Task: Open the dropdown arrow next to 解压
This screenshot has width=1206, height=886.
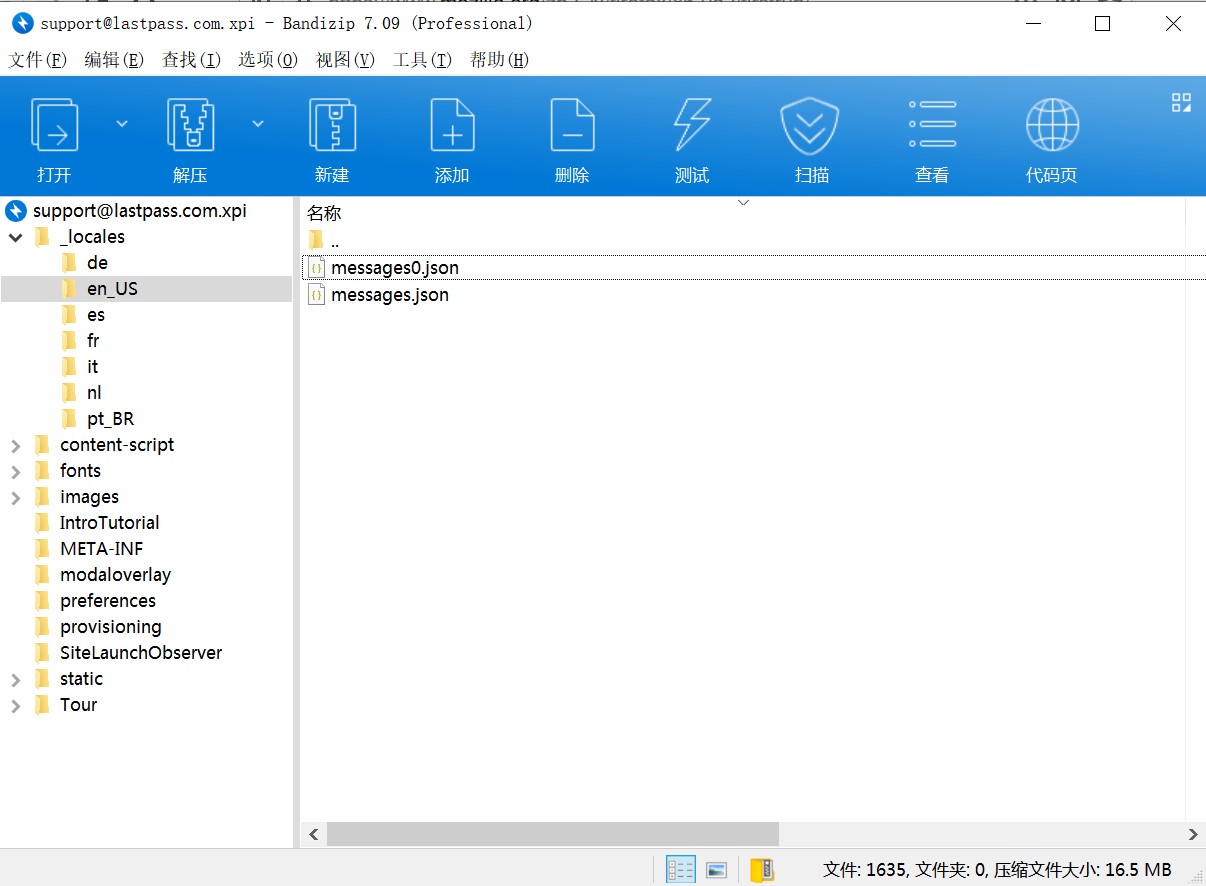Action: [258, 123]
